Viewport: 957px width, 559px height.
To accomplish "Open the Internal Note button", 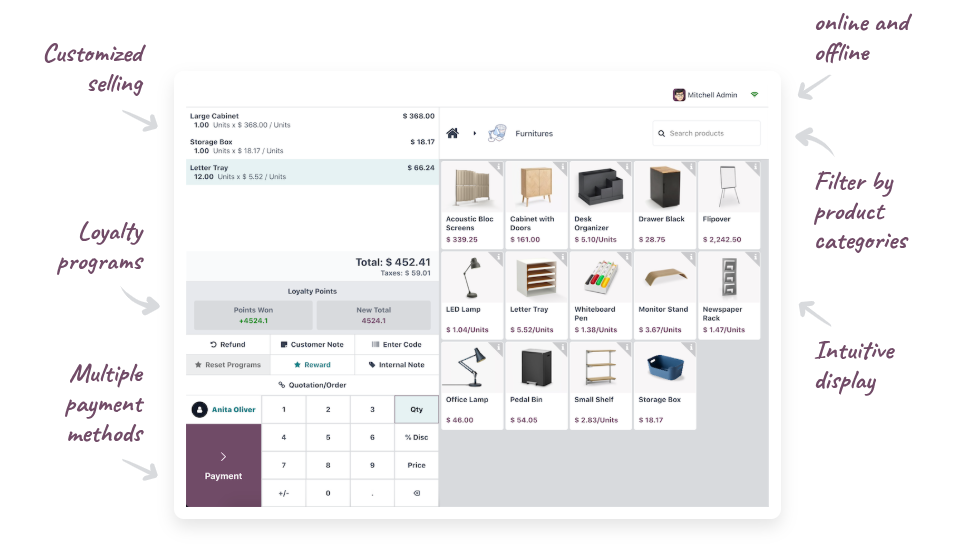I will point(397,364).
